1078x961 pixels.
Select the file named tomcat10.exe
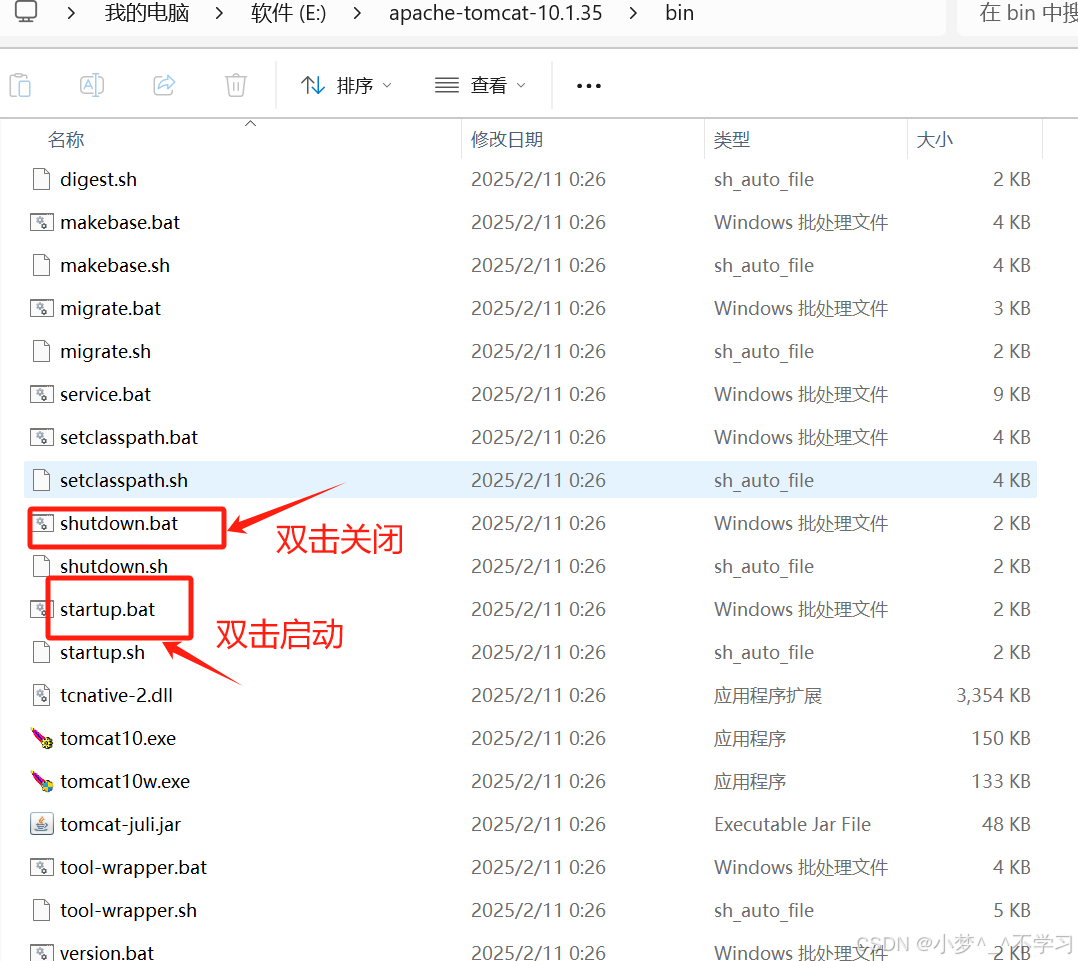point(118,738)
